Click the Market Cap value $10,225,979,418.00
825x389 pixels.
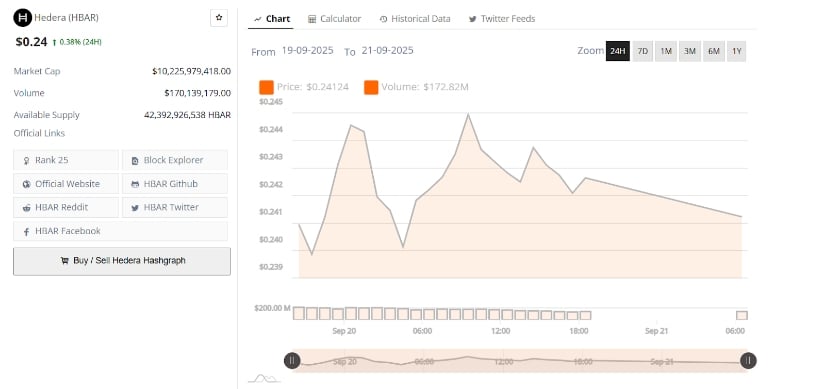(x=192, y=71)
